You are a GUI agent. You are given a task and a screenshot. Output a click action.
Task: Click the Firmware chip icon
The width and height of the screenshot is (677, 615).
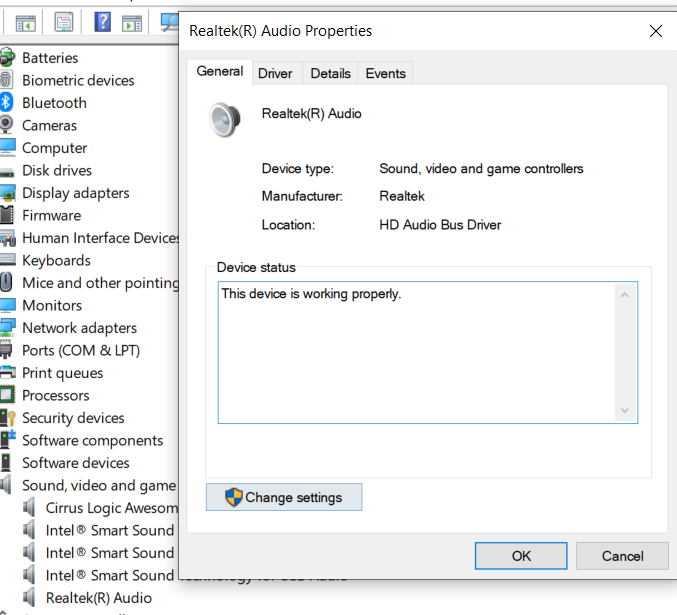coord(7,215)
